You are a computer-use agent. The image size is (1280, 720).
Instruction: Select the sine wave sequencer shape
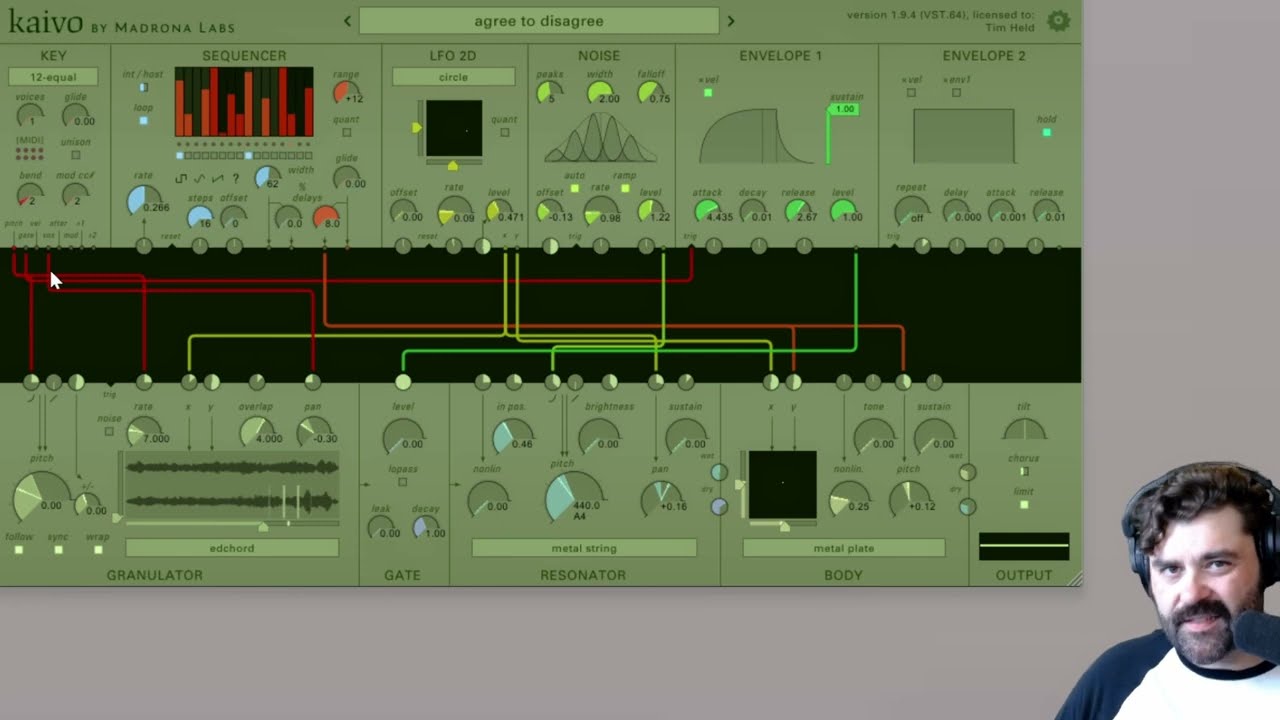coord(199,179)
